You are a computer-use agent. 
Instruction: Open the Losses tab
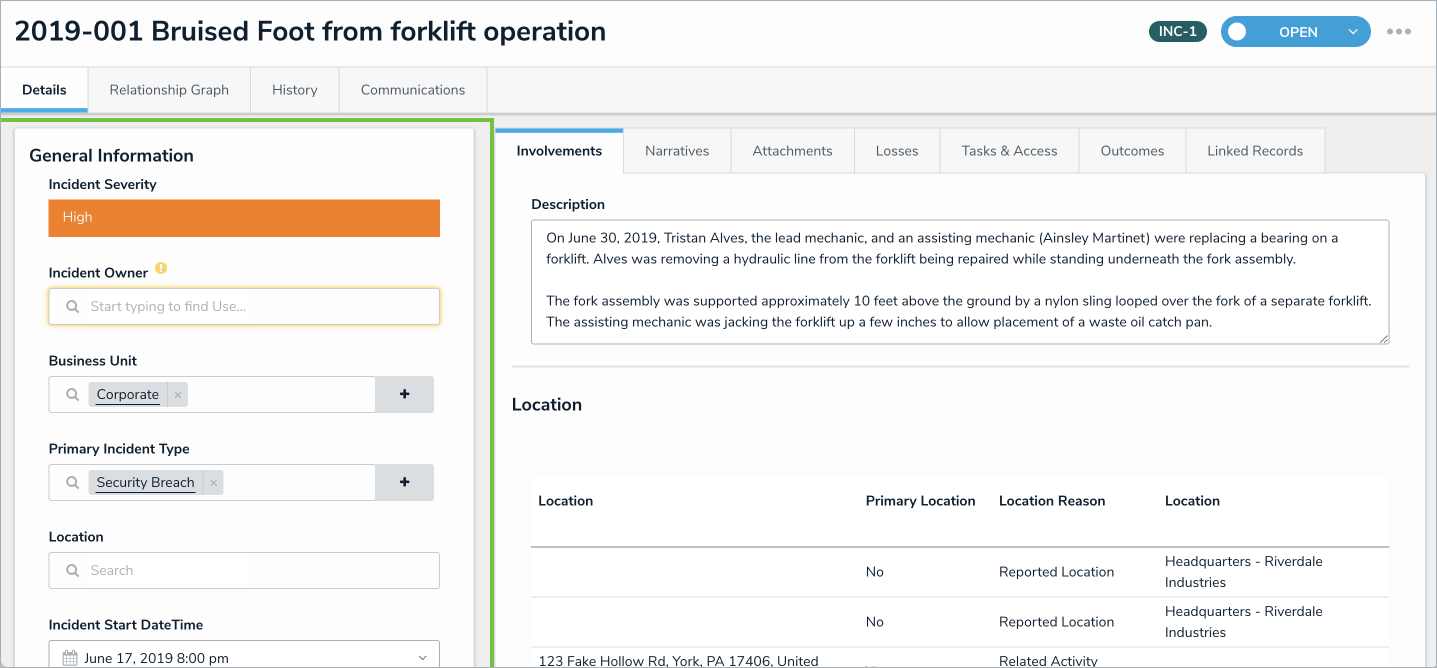(897, 151)
